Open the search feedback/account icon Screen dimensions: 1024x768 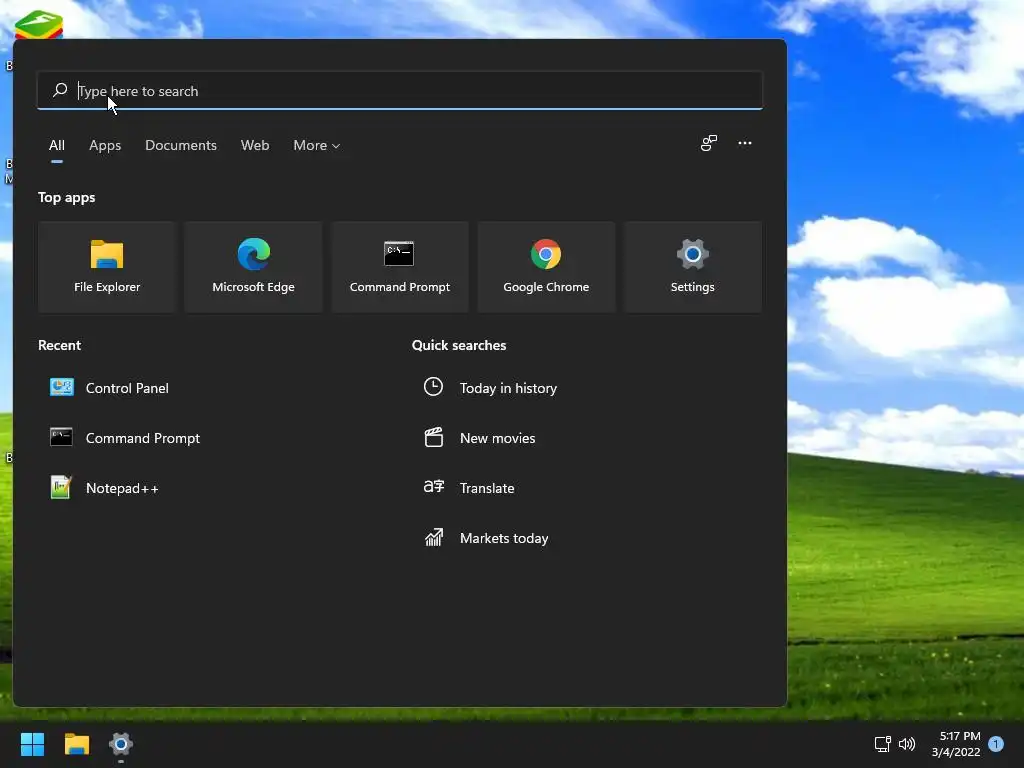(x=709, y=143)
